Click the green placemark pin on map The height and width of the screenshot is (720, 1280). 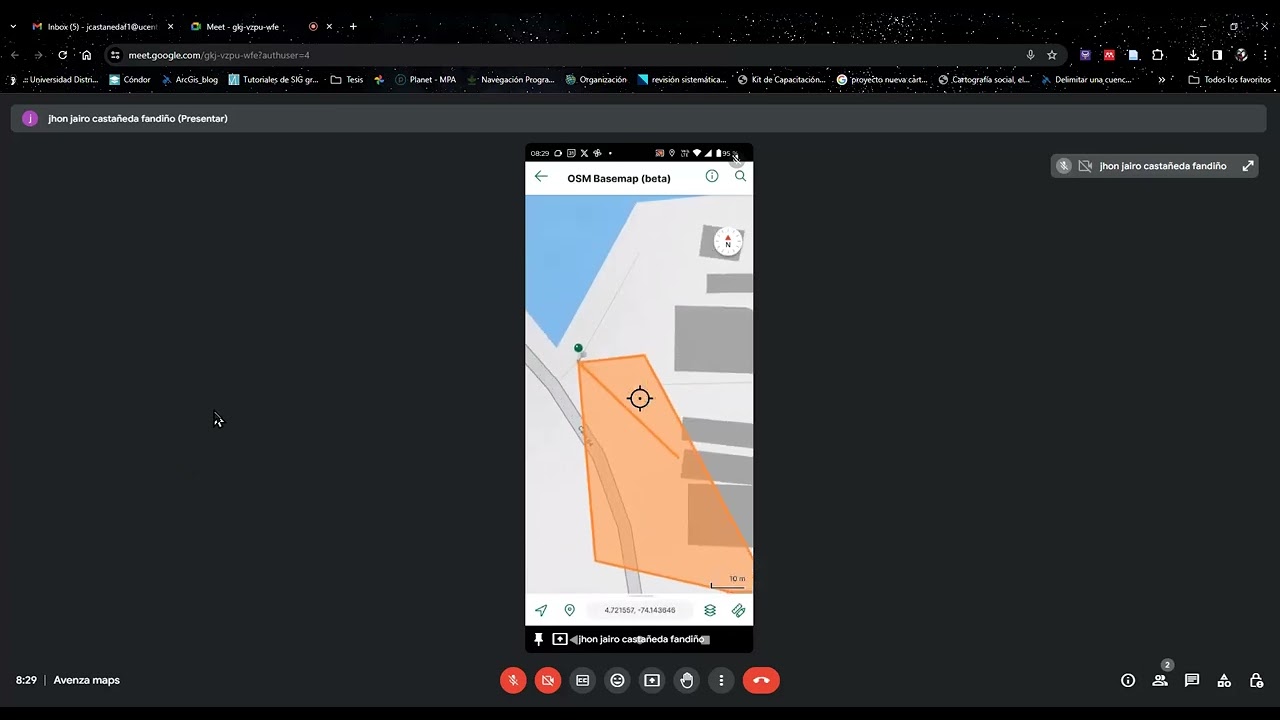578,349
